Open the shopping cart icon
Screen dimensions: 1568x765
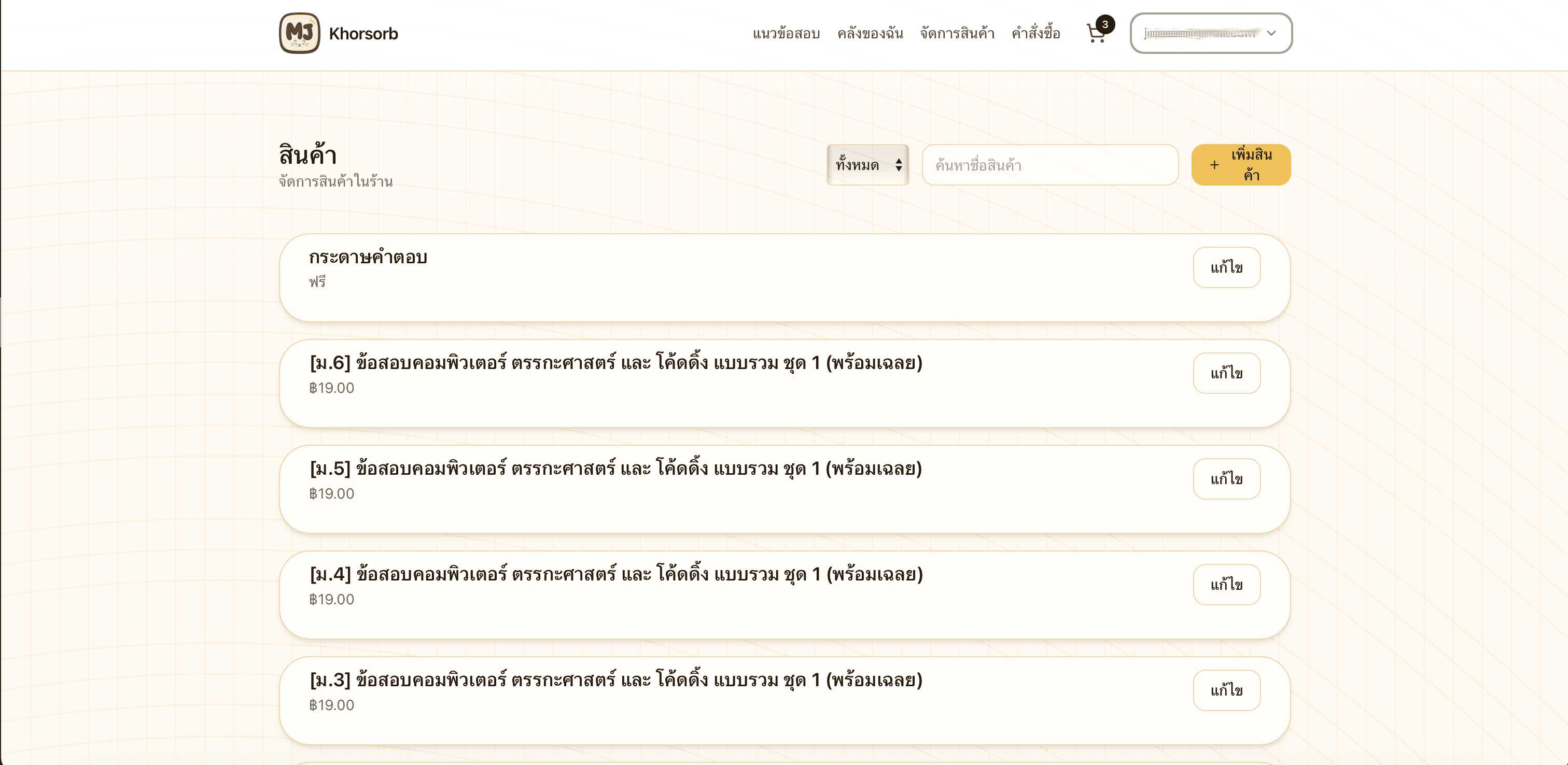[x=1096, y=33]
